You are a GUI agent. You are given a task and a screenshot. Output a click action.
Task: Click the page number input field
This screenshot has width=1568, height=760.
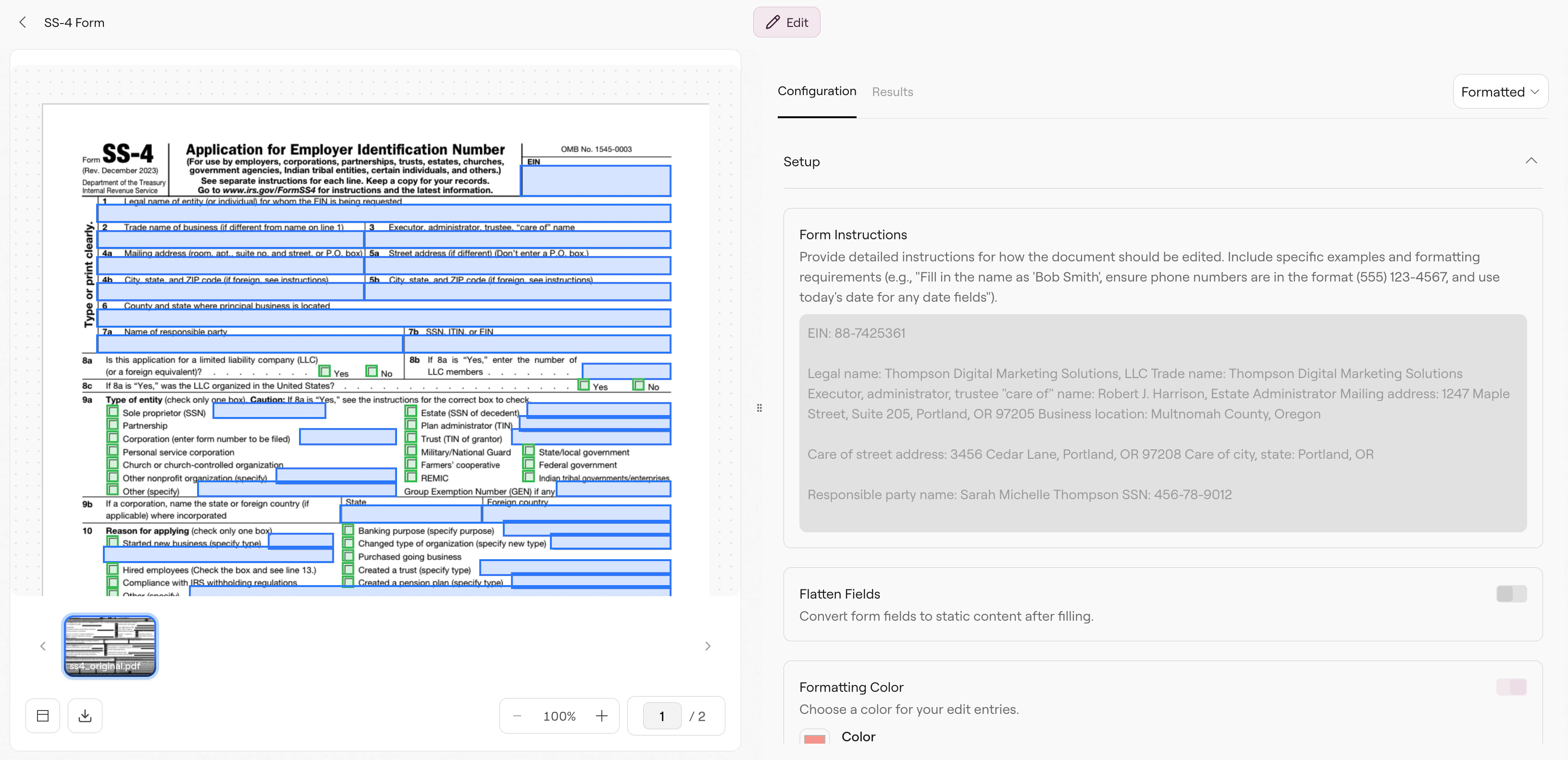pos(661,716)
